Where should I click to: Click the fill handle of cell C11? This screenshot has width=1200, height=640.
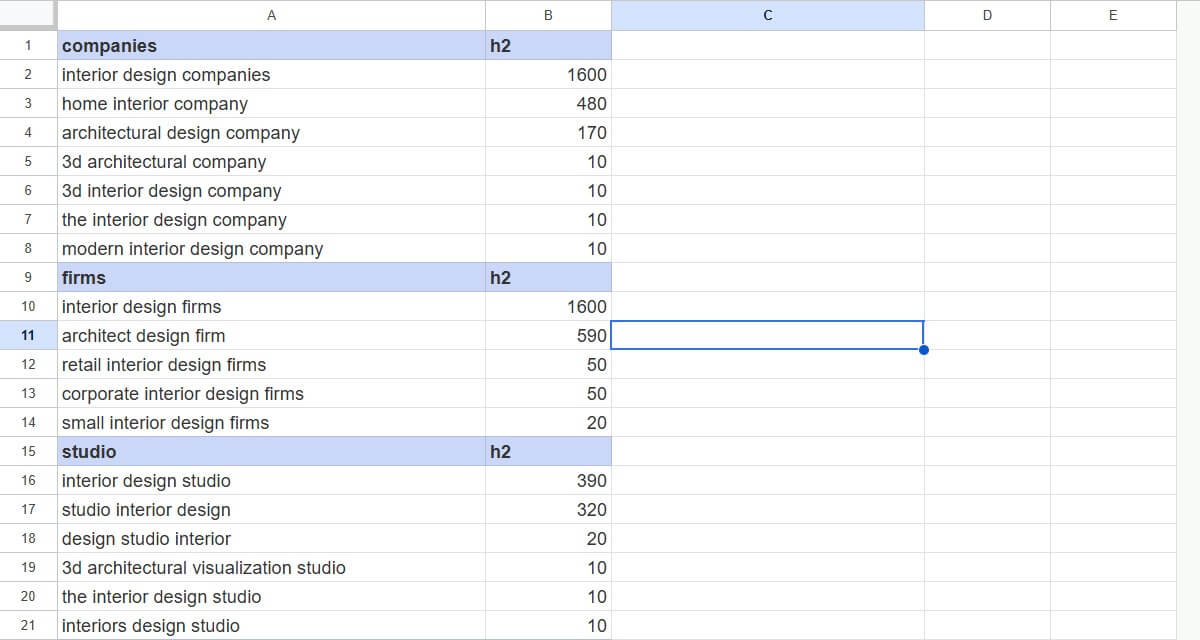[x=924, y=350]
